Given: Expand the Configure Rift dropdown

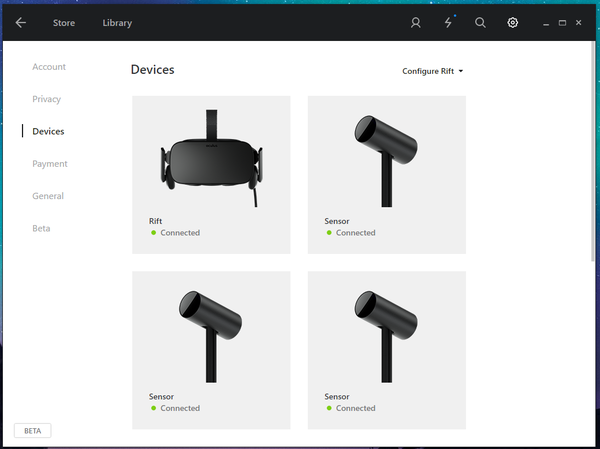Looking at the screenshot, I should click(432, 71).
